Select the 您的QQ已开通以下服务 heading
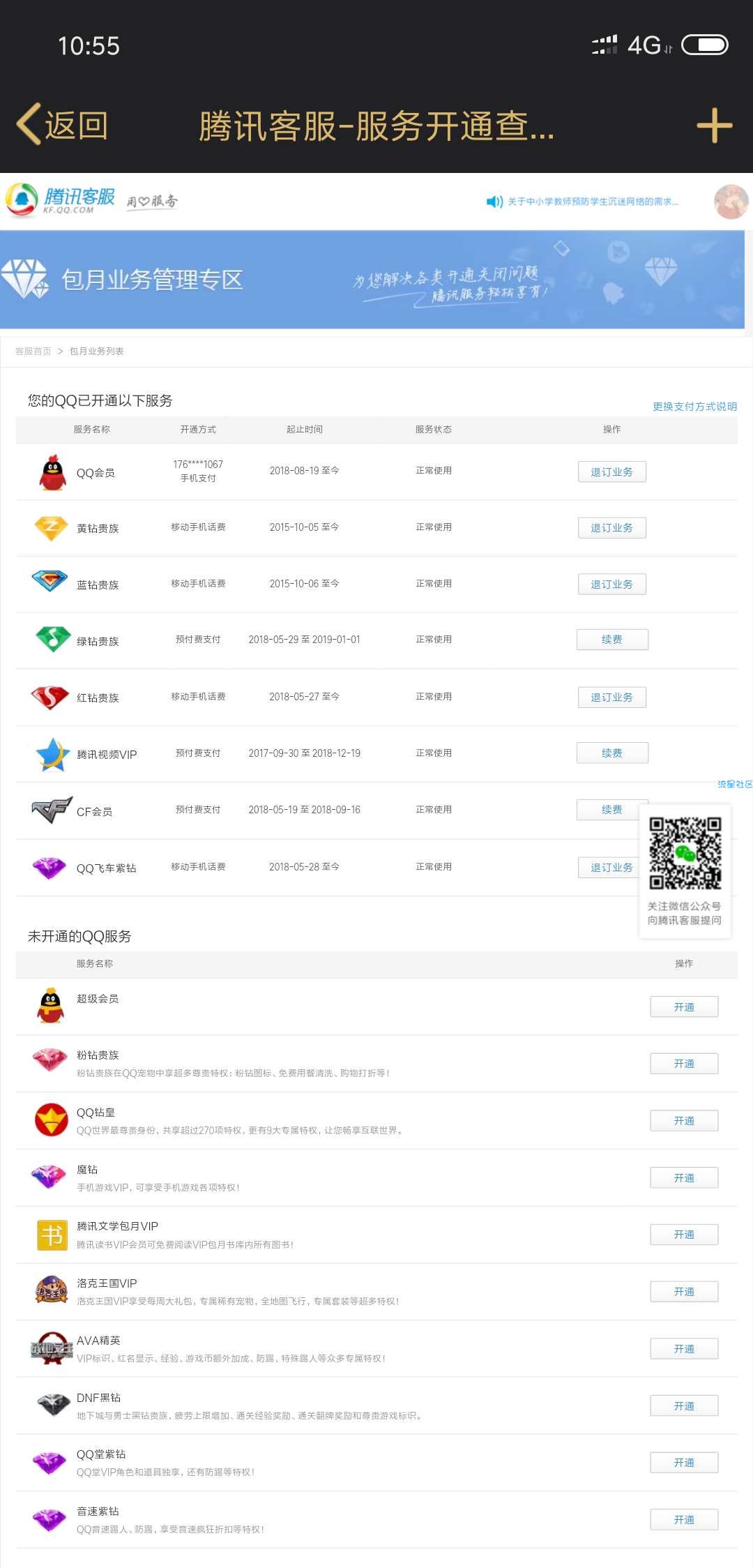The height and width of the screenshot is (1568, 753). (x=100, y=400)
